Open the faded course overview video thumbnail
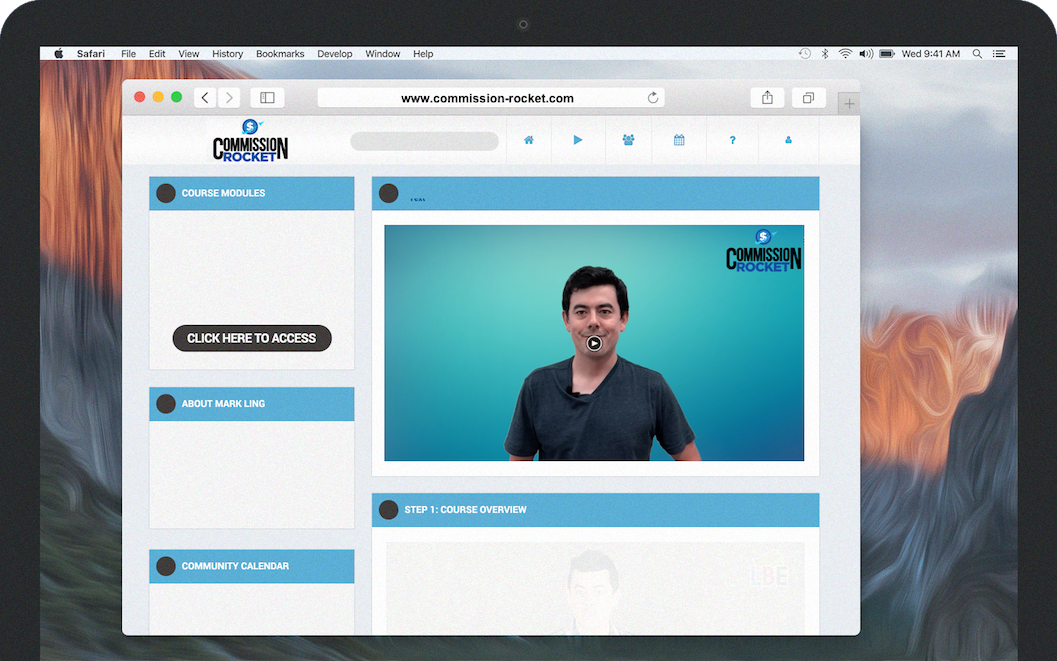The height and width of the screenshot is (661, 1057). click(595, 588)
